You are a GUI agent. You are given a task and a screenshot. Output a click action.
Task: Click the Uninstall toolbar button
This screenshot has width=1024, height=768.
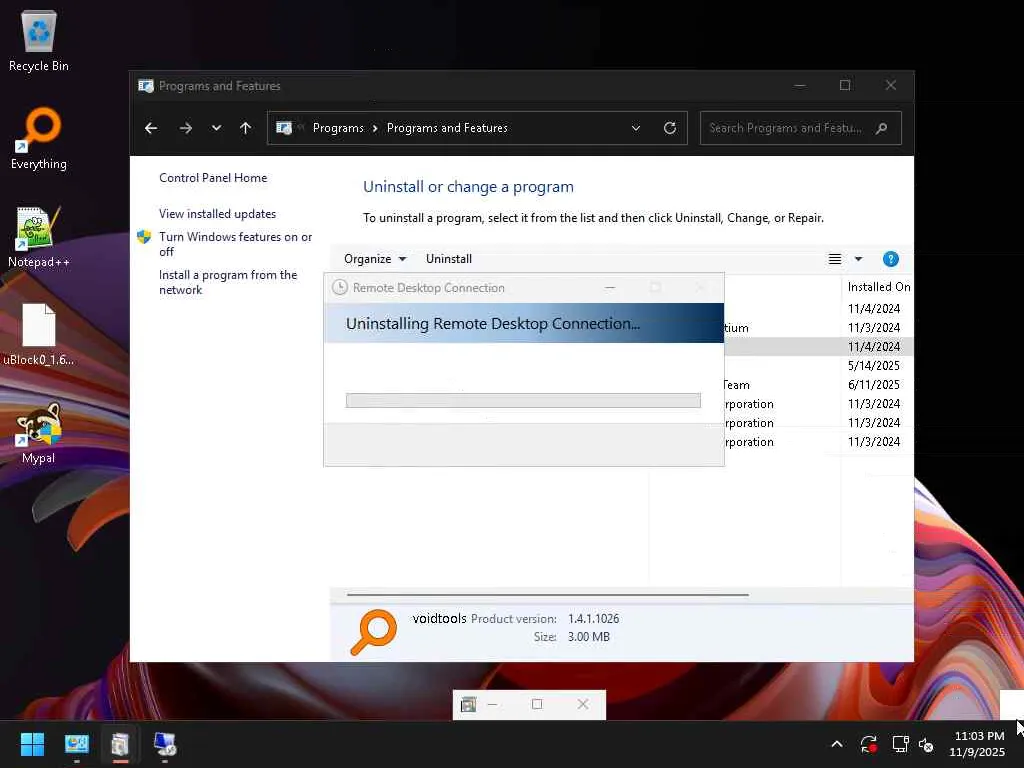[449, 259]
